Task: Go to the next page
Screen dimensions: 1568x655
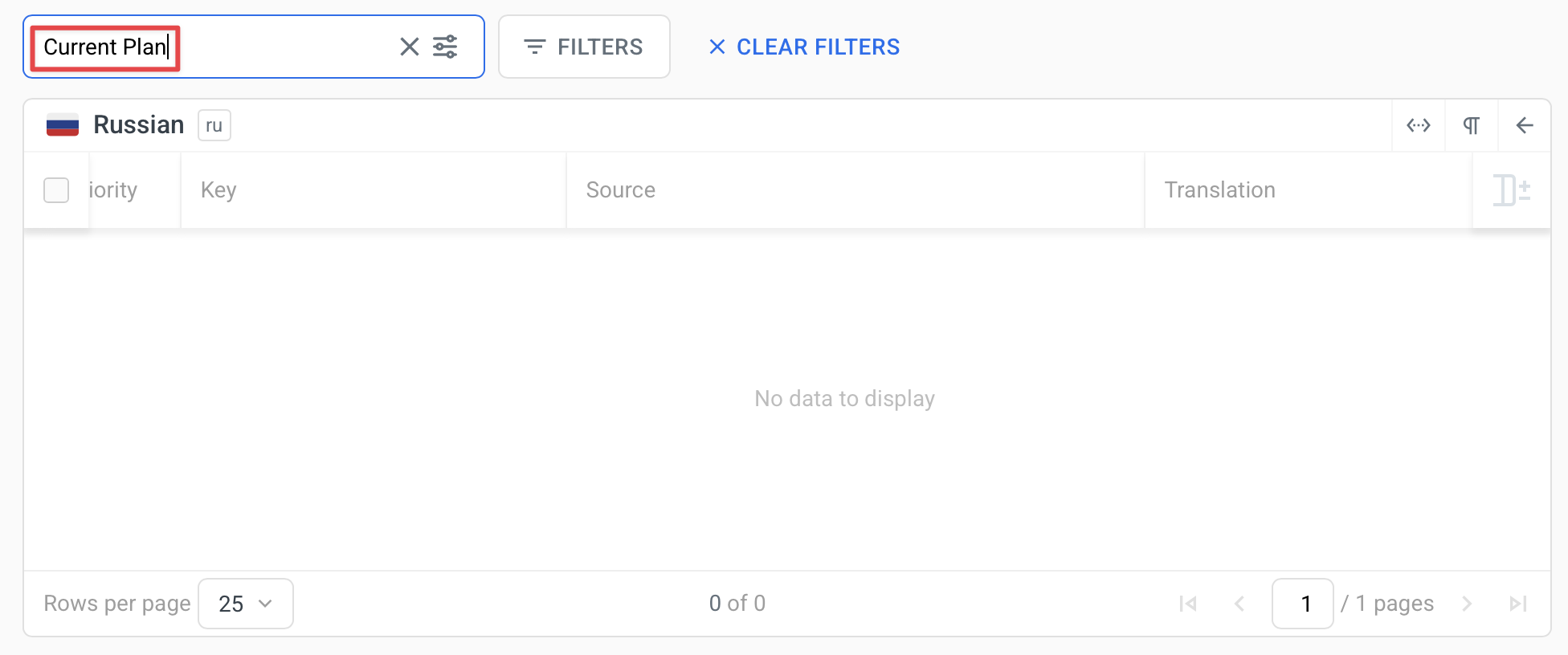Action: coord(1467,604)
